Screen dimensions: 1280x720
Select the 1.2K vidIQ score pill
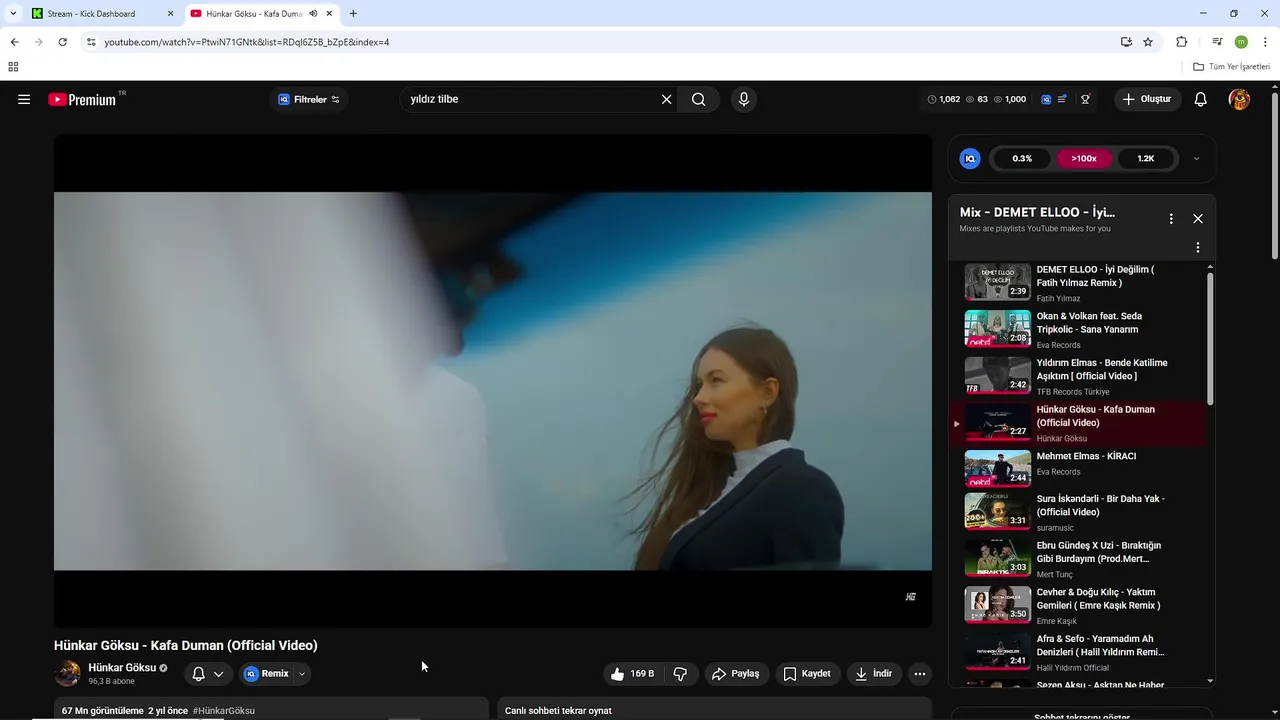click(x=1146, y=158)
